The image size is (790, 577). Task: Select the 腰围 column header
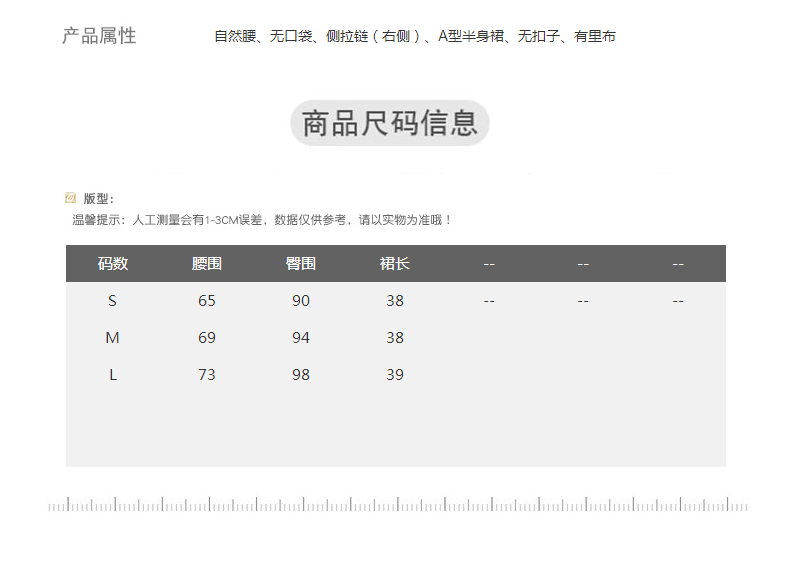[x=207, y=264]
